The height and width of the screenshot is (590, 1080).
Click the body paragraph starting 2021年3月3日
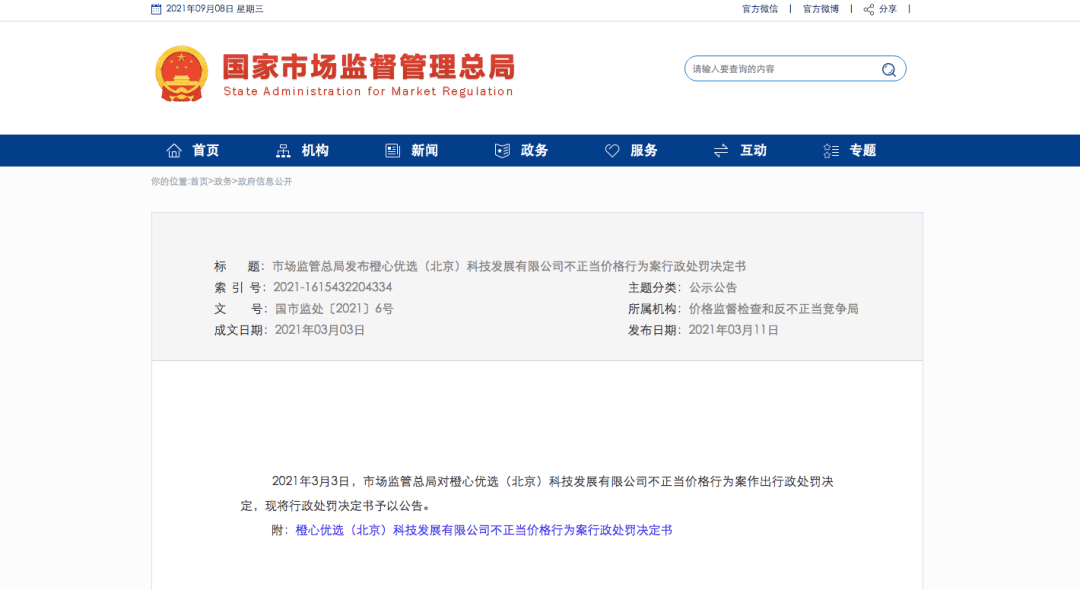[537, 494]
